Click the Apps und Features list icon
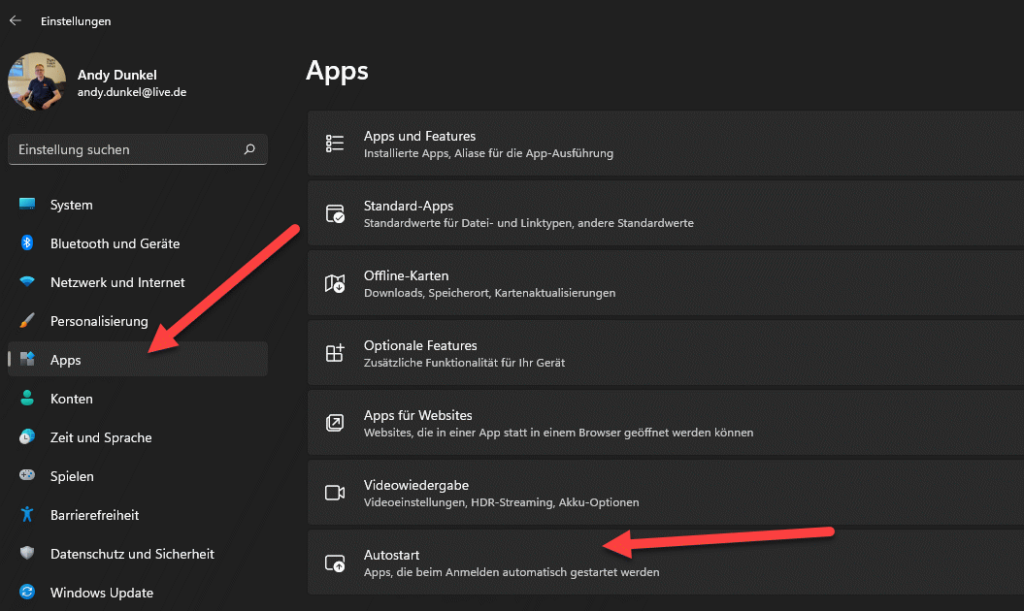 [x=334, y=143]
